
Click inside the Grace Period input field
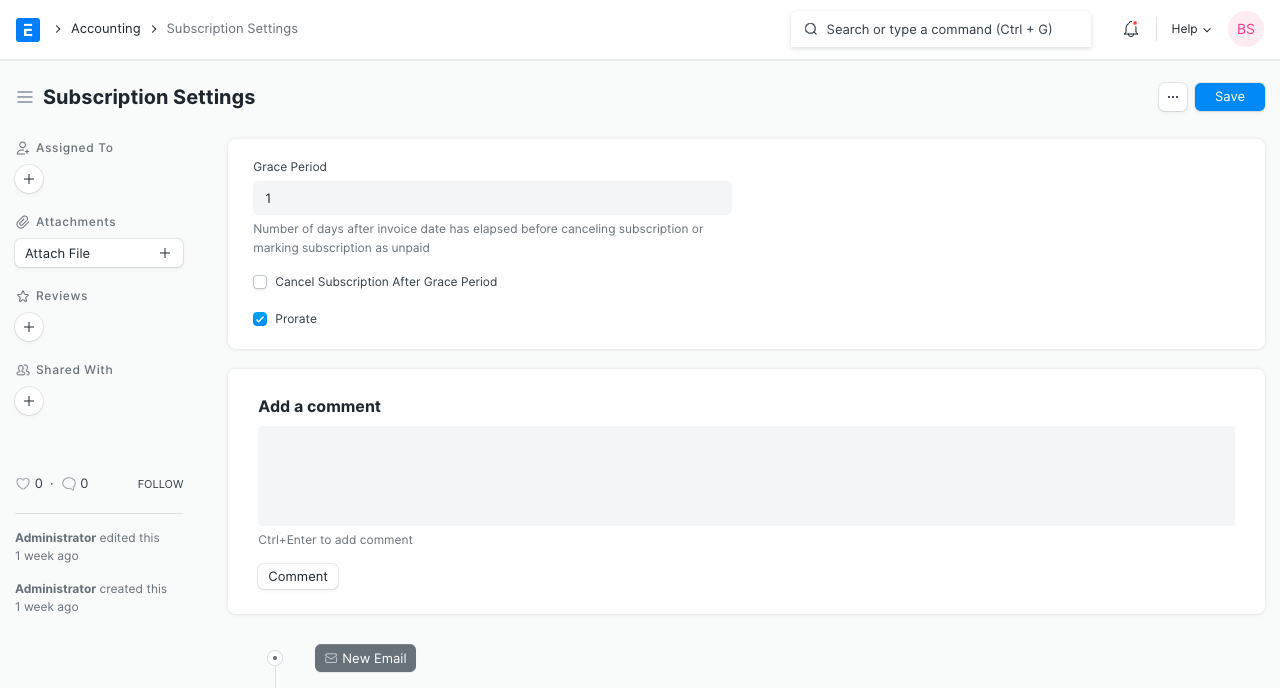click(x=492, y=197)
